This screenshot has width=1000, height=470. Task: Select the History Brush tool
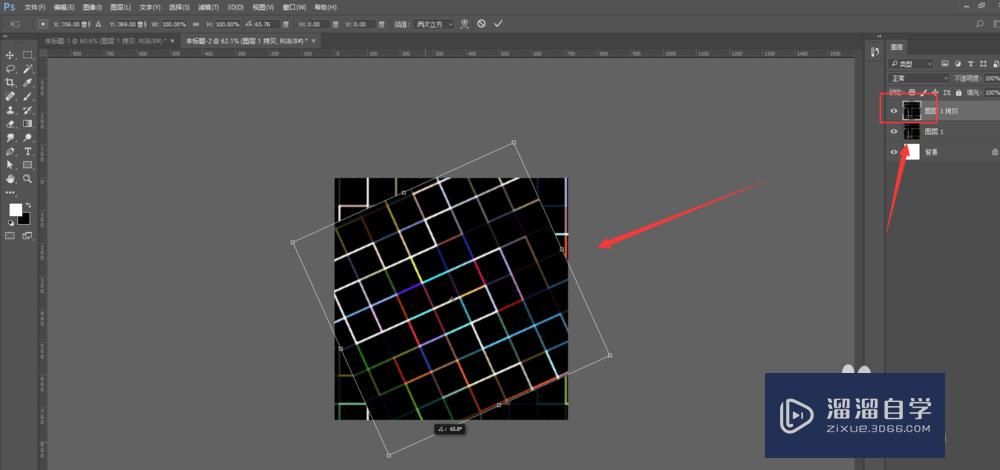[x=28, y=110]
